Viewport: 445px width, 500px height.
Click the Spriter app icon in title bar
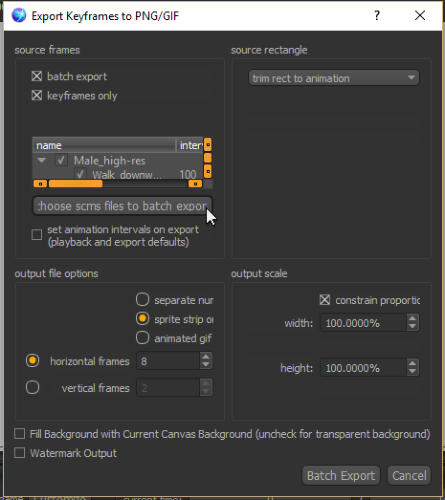(x=19, y=15)
